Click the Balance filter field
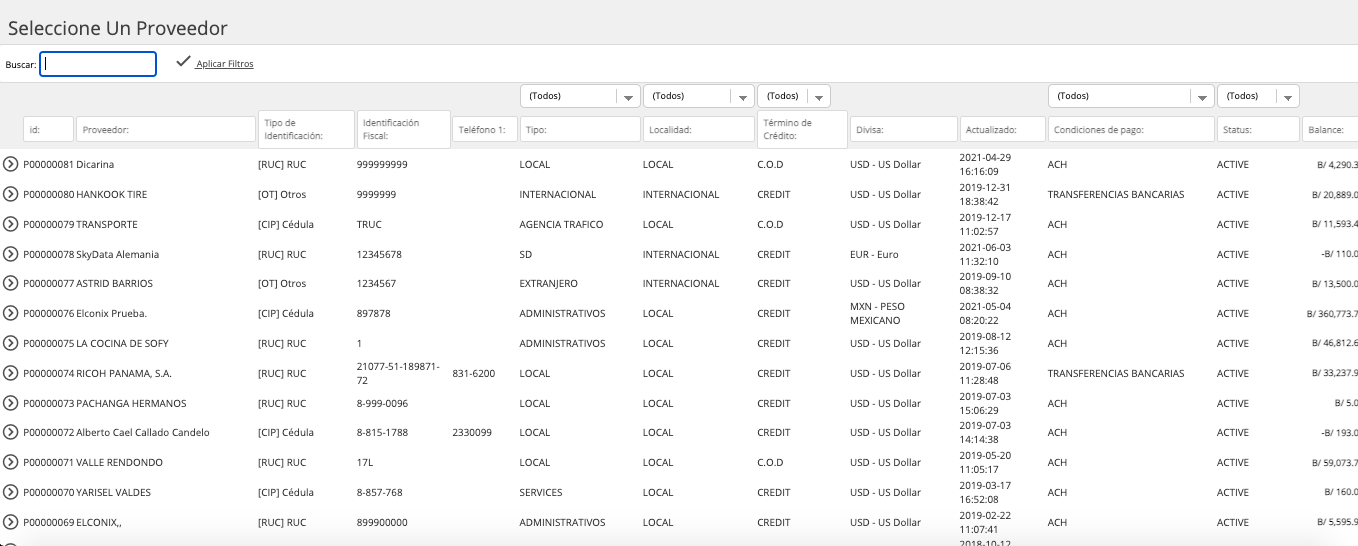1358x546 pixels. pyautogui.click(x=1329, y=129)
